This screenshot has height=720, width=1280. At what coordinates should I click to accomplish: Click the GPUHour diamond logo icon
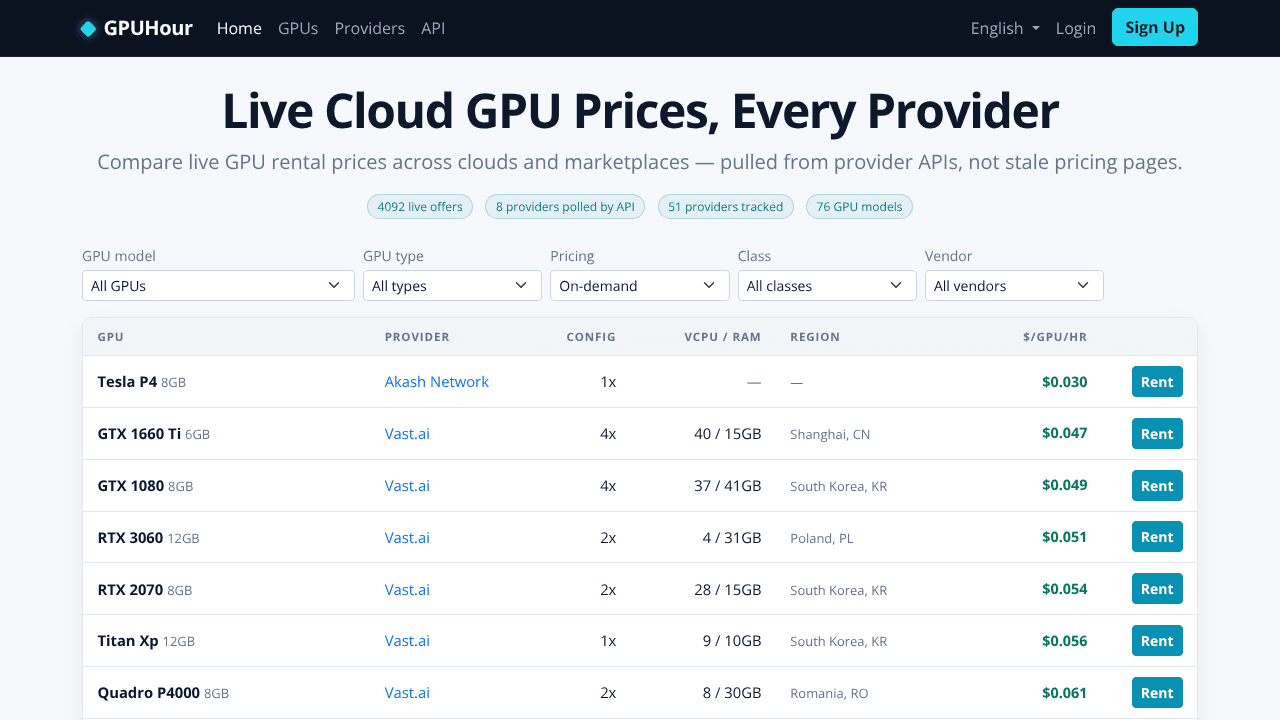[x=88, y=28]
